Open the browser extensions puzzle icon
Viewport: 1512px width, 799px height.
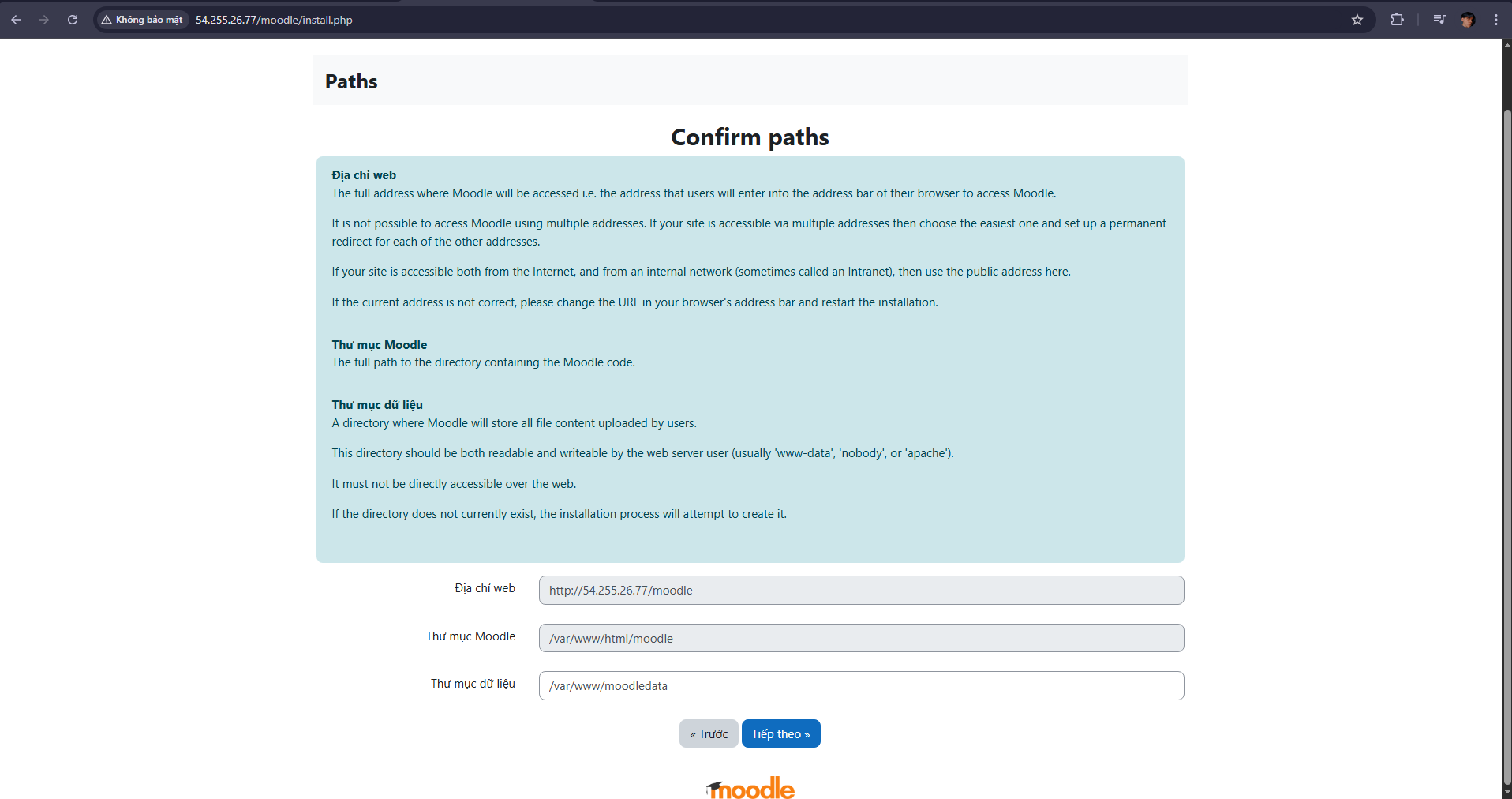1397,20
